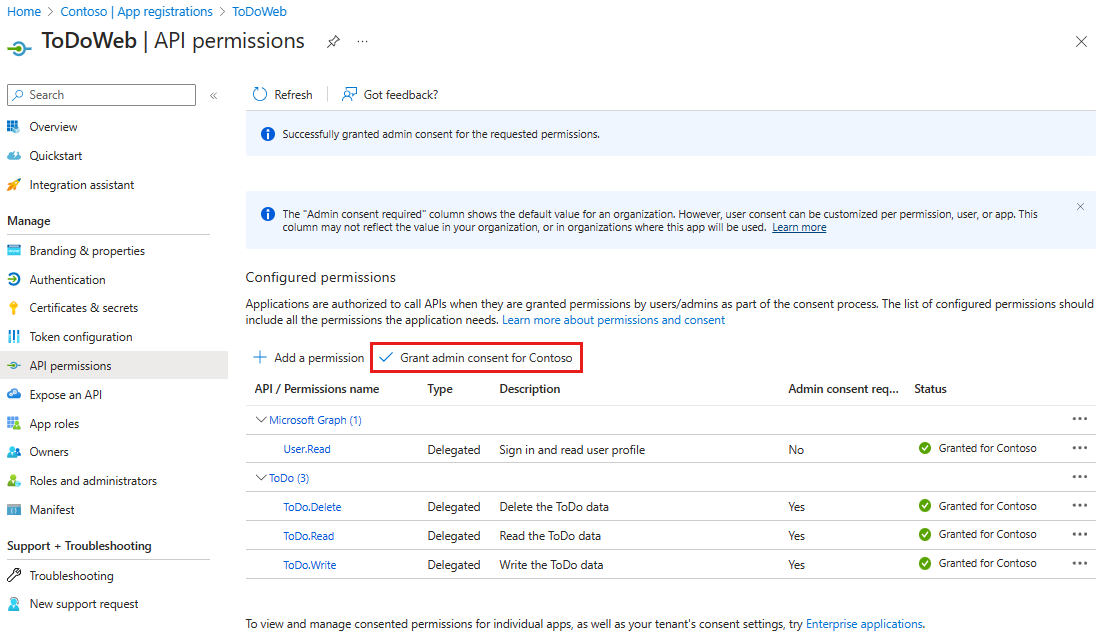Click the Admin consent req... column header
Viewport: 1101px width, 637px height.
pyautogui.click(x=843, y=388)
